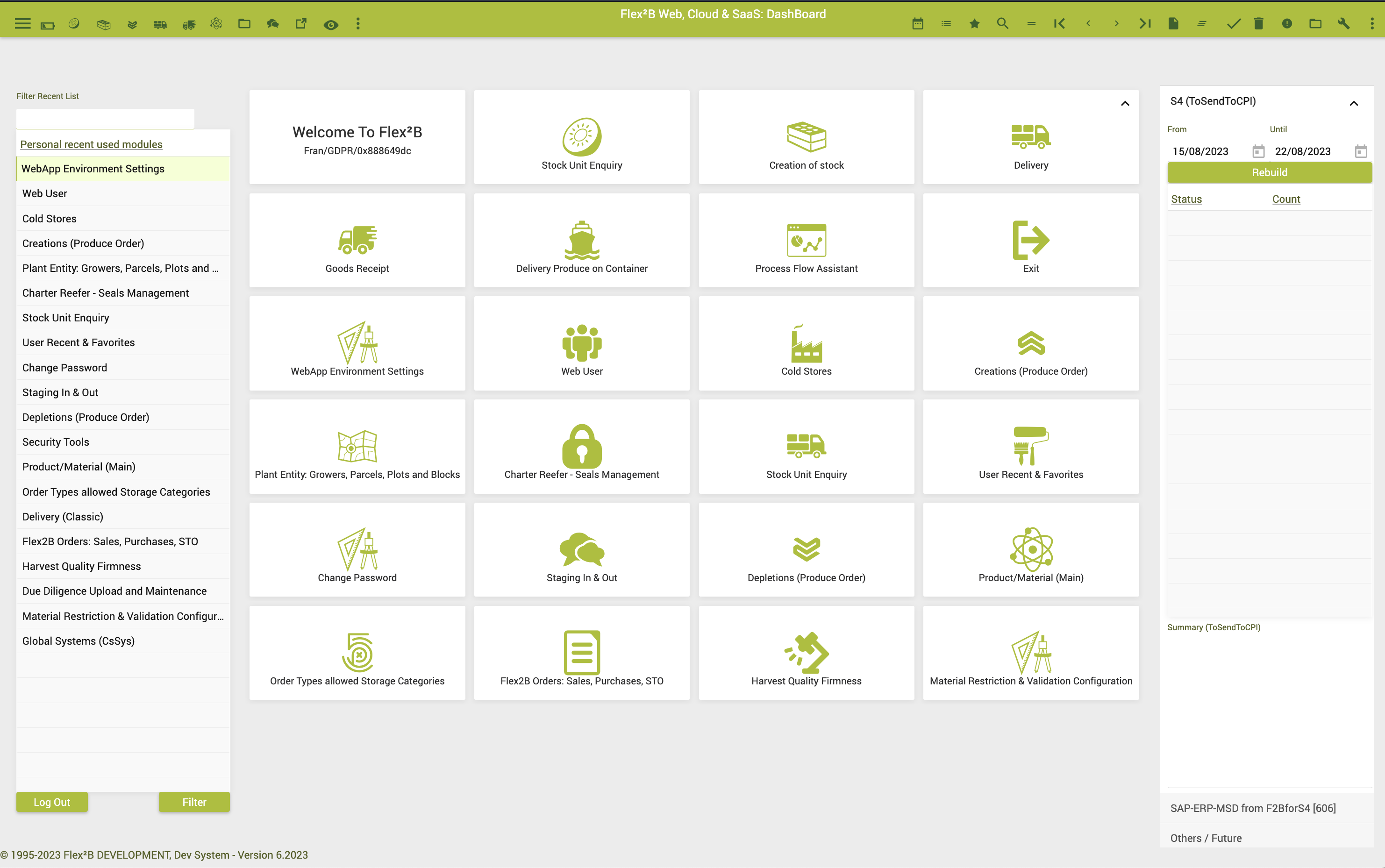This screenshot has width=1385, height=868.
Task: Select SAP-ERP-MSD from F2BforS4 [606] section
Action: (1266, 808)
